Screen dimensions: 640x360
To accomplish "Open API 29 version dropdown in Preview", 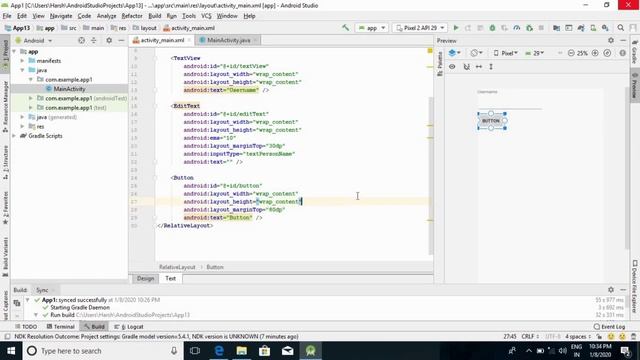I will click(x=534, y=53).
